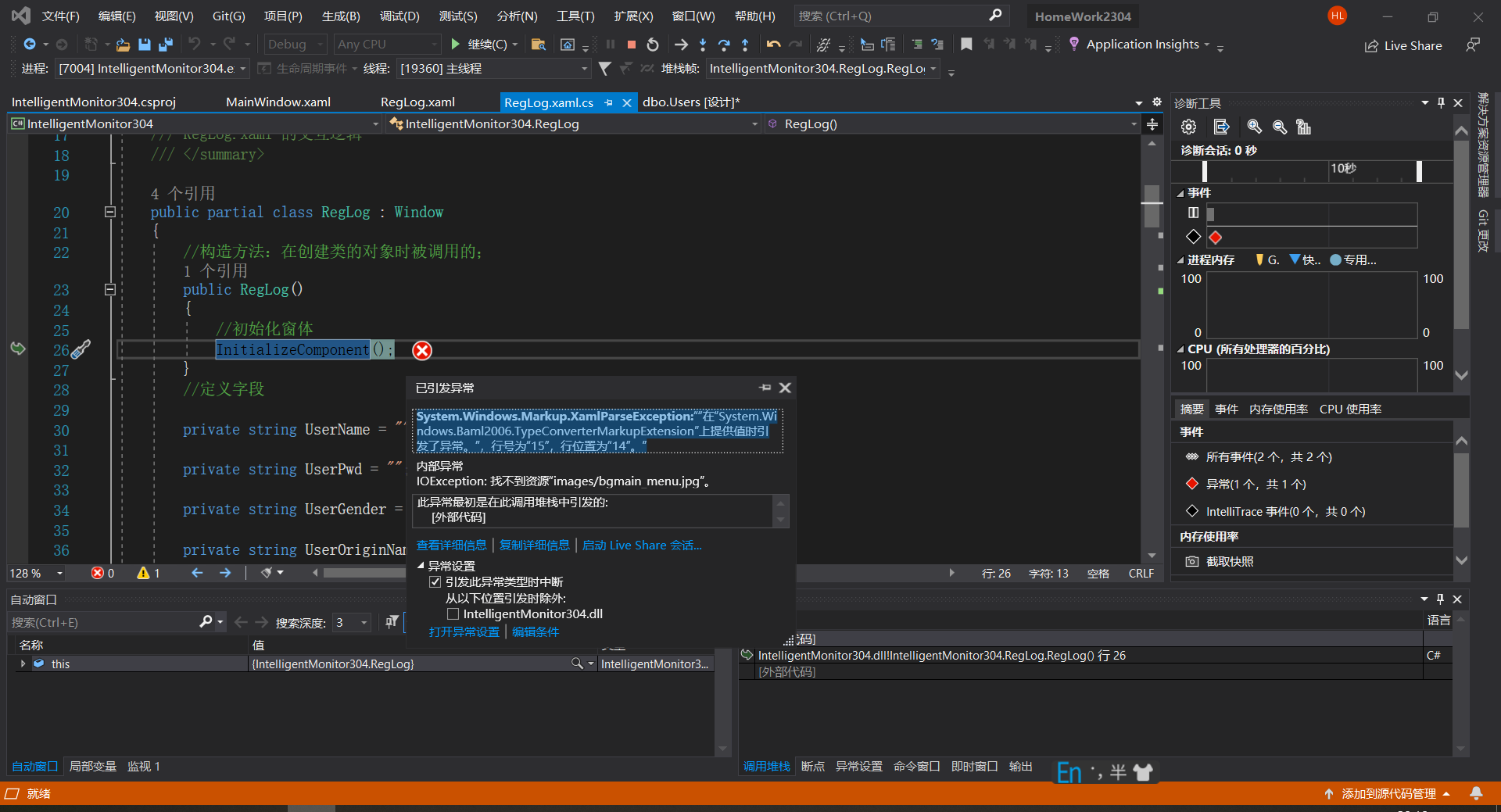Click the 编辑条件 link

536,631
